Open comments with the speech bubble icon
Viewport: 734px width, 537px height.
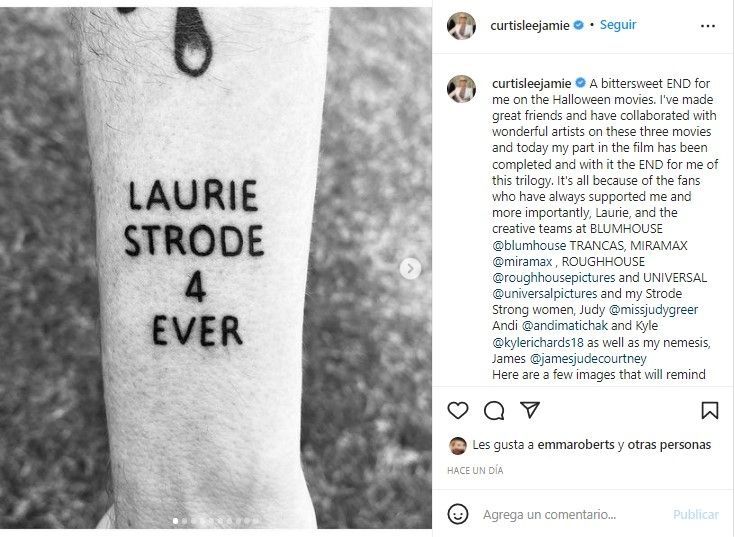tap(494, 411)
